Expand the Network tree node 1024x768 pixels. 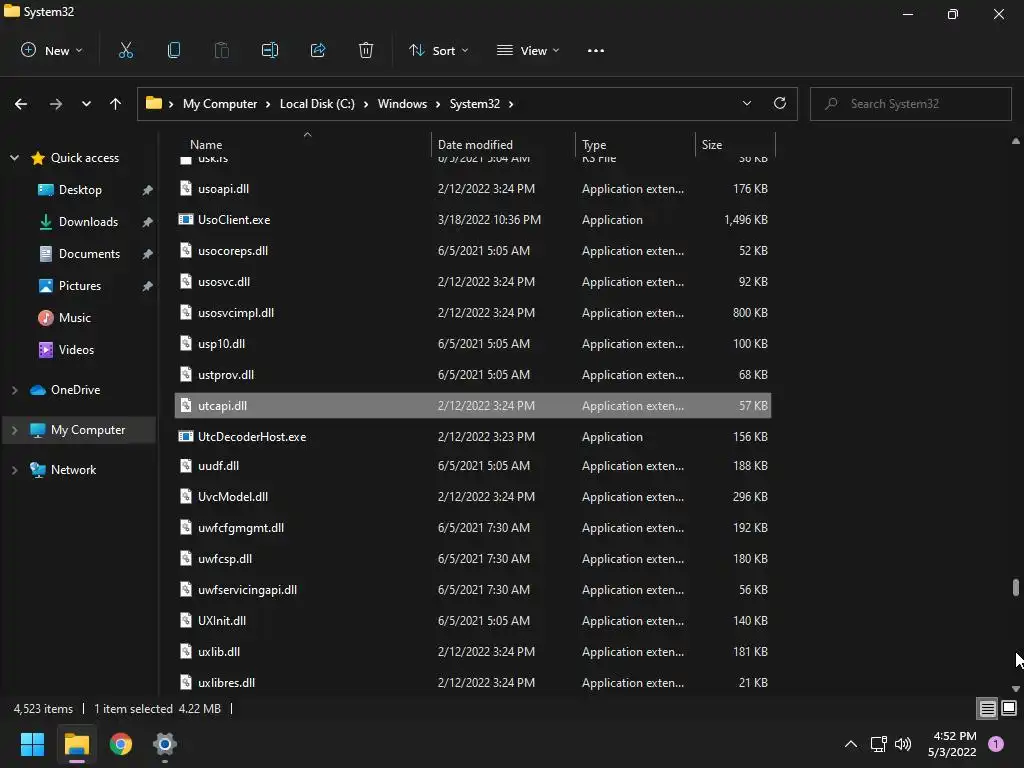click(14, 470)
